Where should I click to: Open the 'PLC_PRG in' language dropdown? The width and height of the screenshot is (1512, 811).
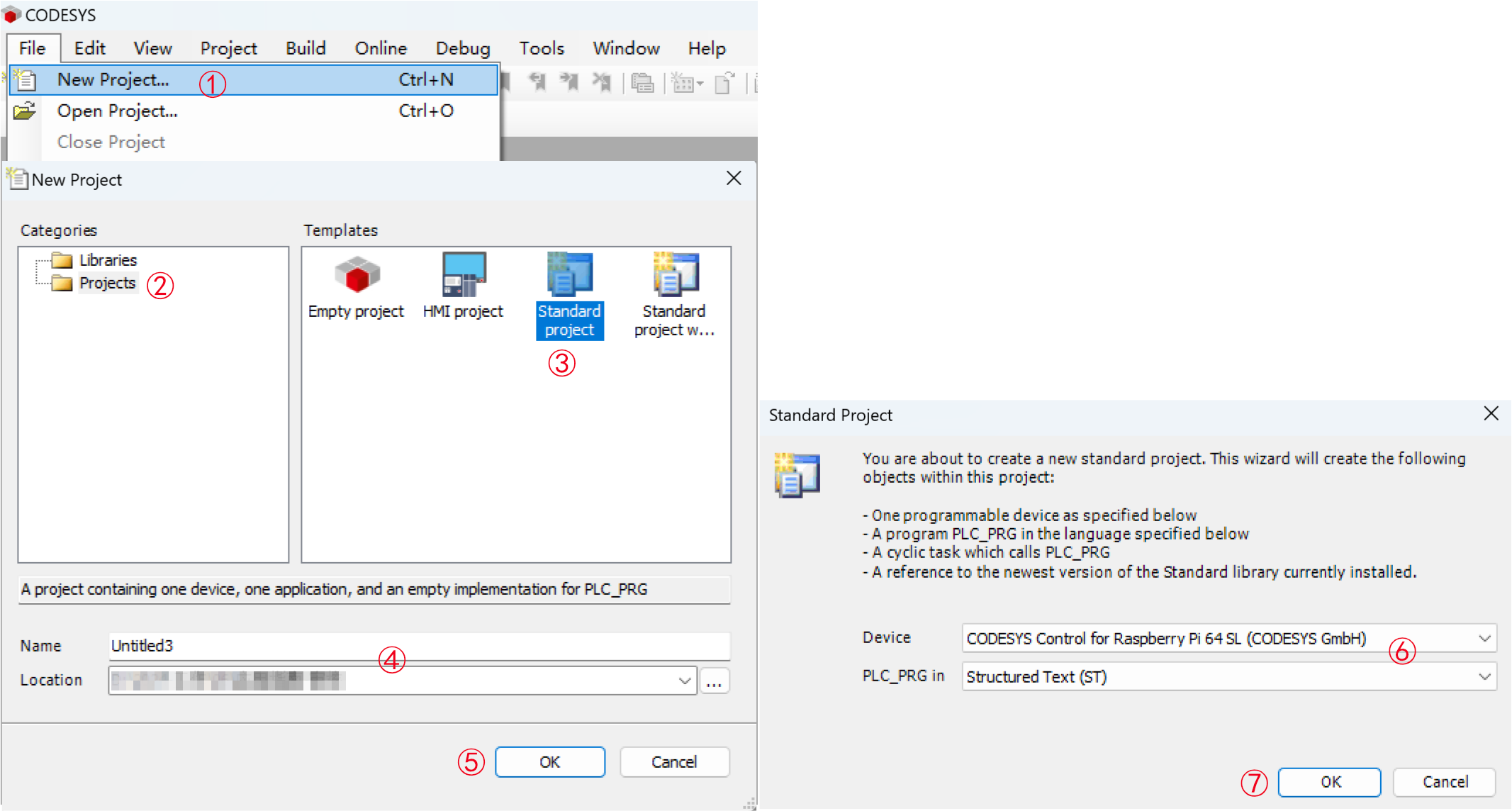point(1484,676)
